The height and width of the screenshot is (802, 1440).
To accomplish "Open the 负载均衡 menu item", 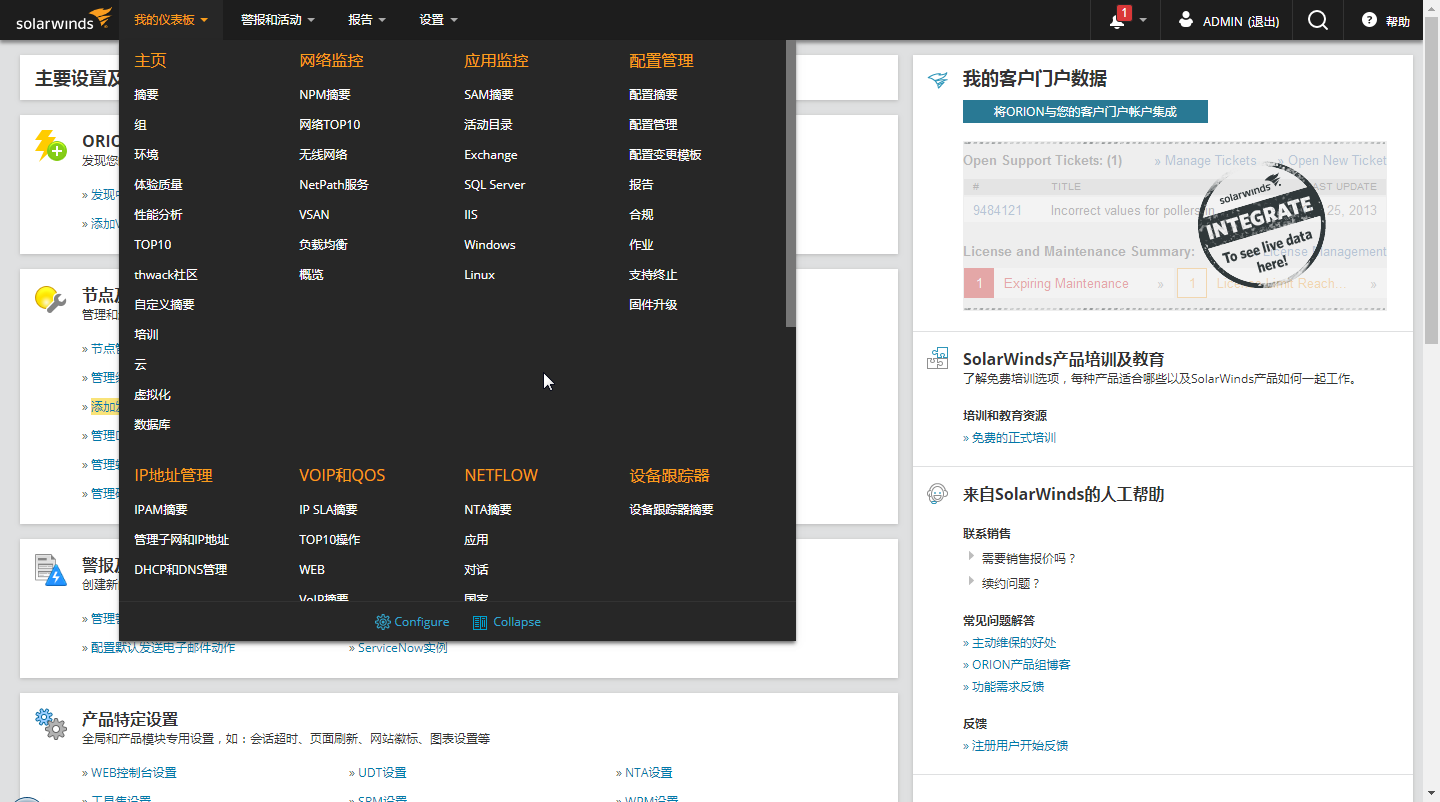I will coord(323,245).
